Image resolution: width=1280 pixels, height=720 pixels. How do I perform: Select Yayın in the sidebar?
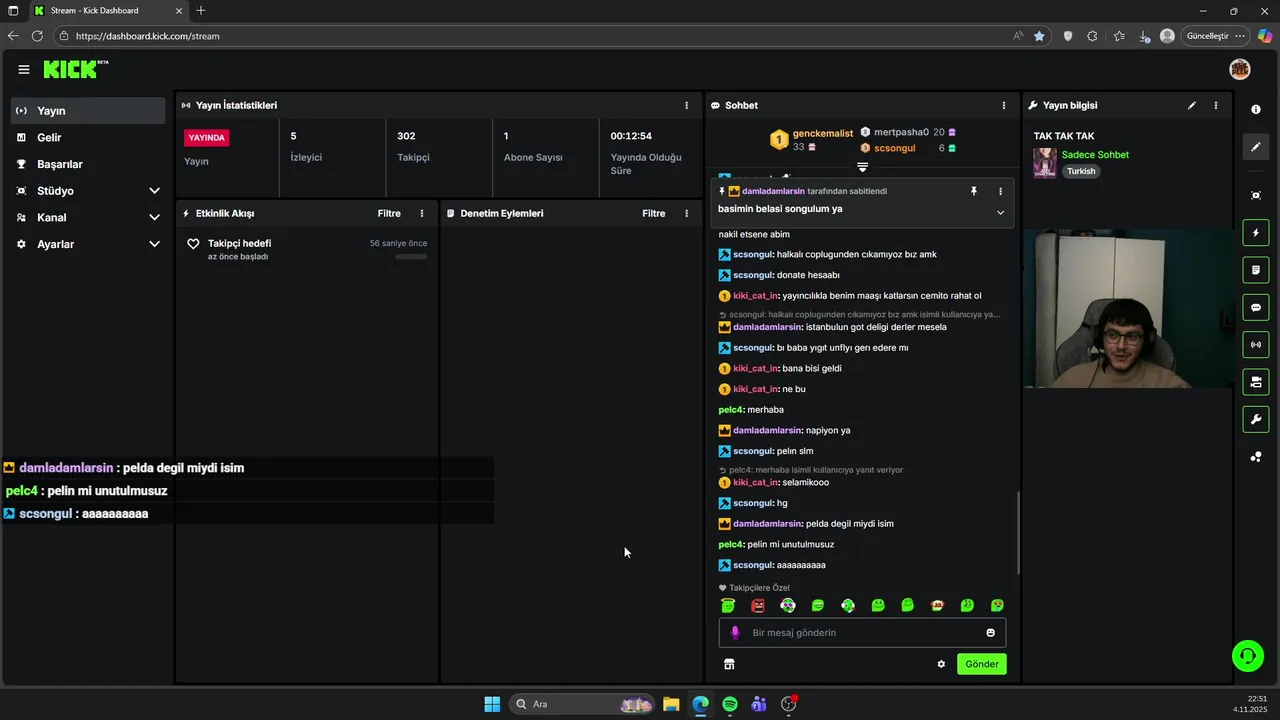coord(88,111)
